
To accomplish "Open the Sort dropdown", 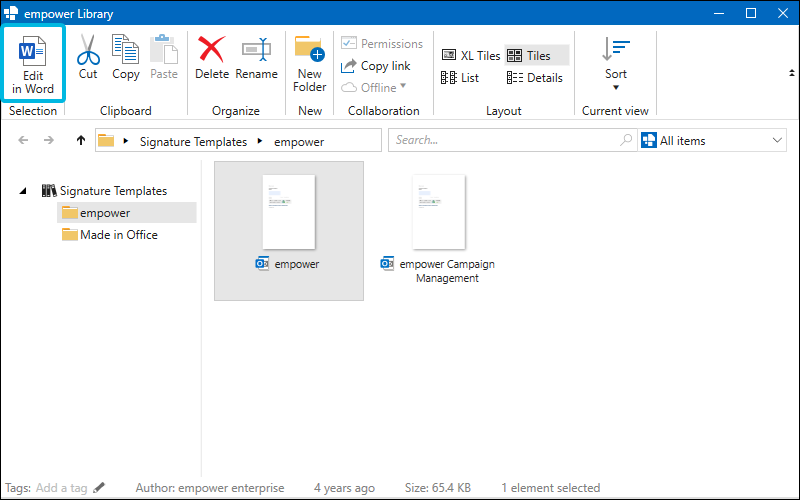I will coord(616,63).
